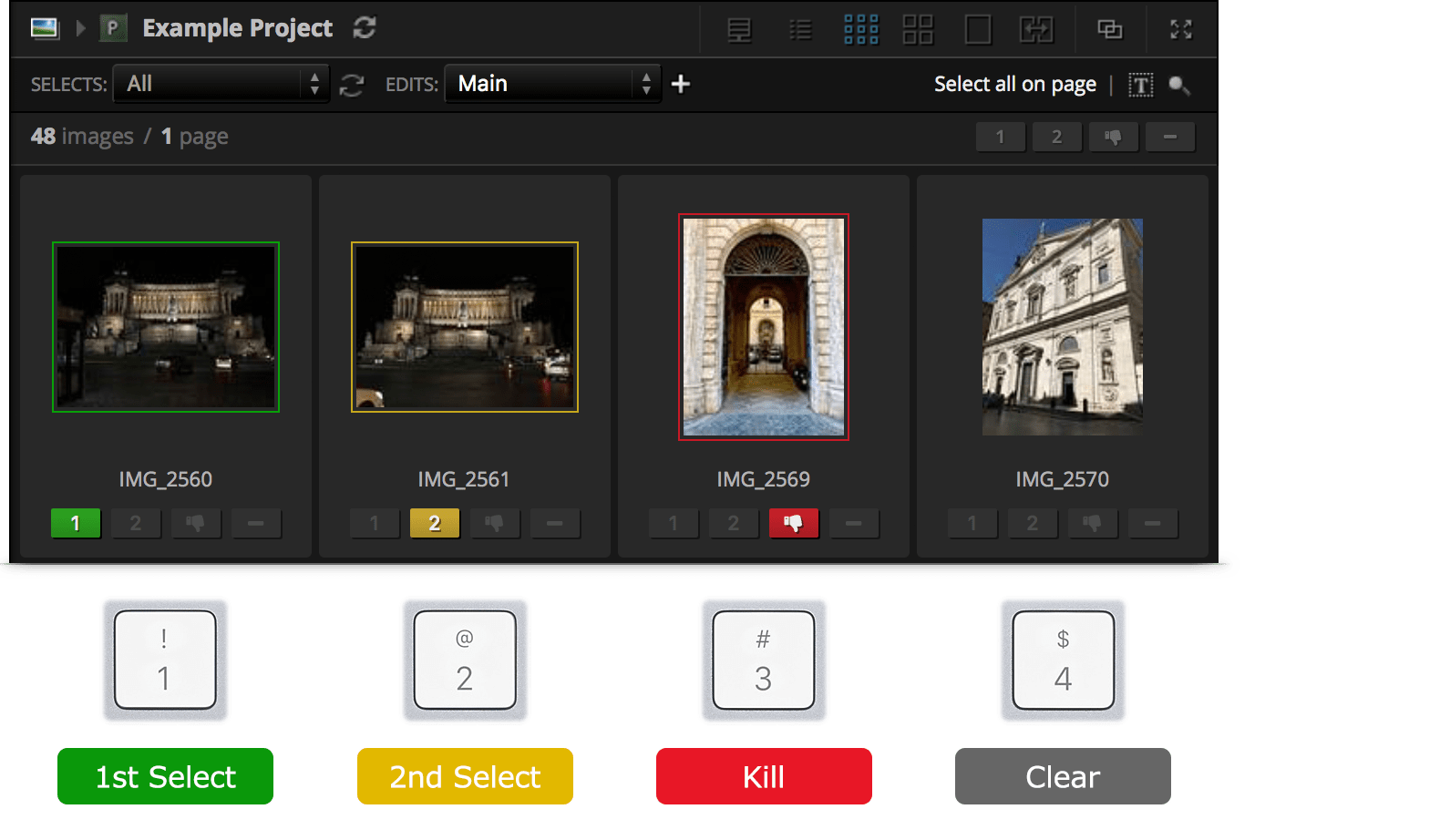The image size is (1440, 840).
Task: Clear rating on IMG_2570
Action: tap(1153, 524)
